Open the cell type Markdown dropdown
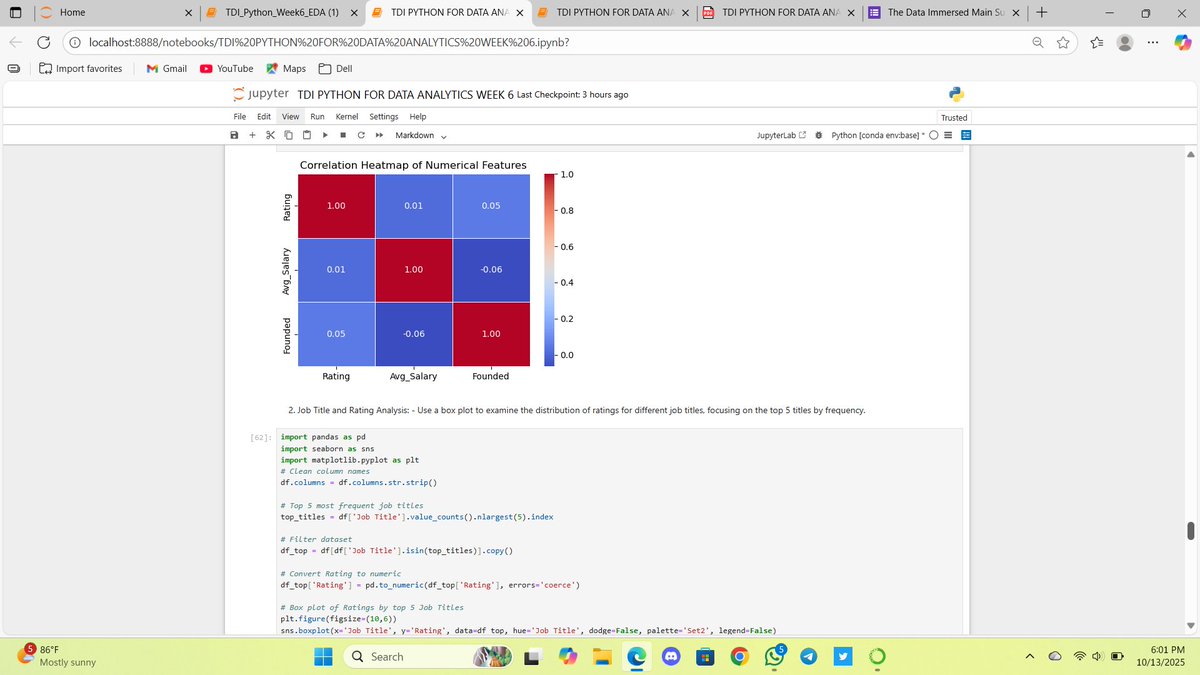 coord(420,135)
